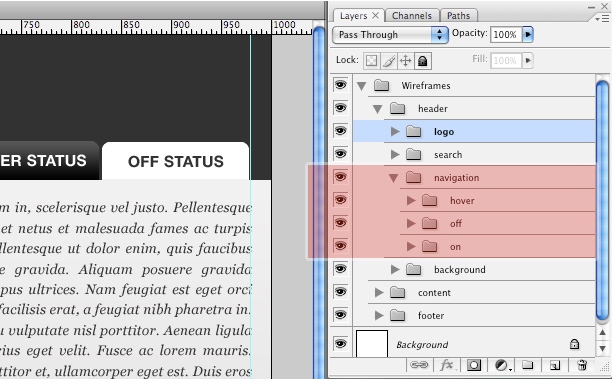The width and height of the screenshot is (612, 379).
Task: Toggle visibility of the content group
Action: pyautogui.click(x=340, y=292)
